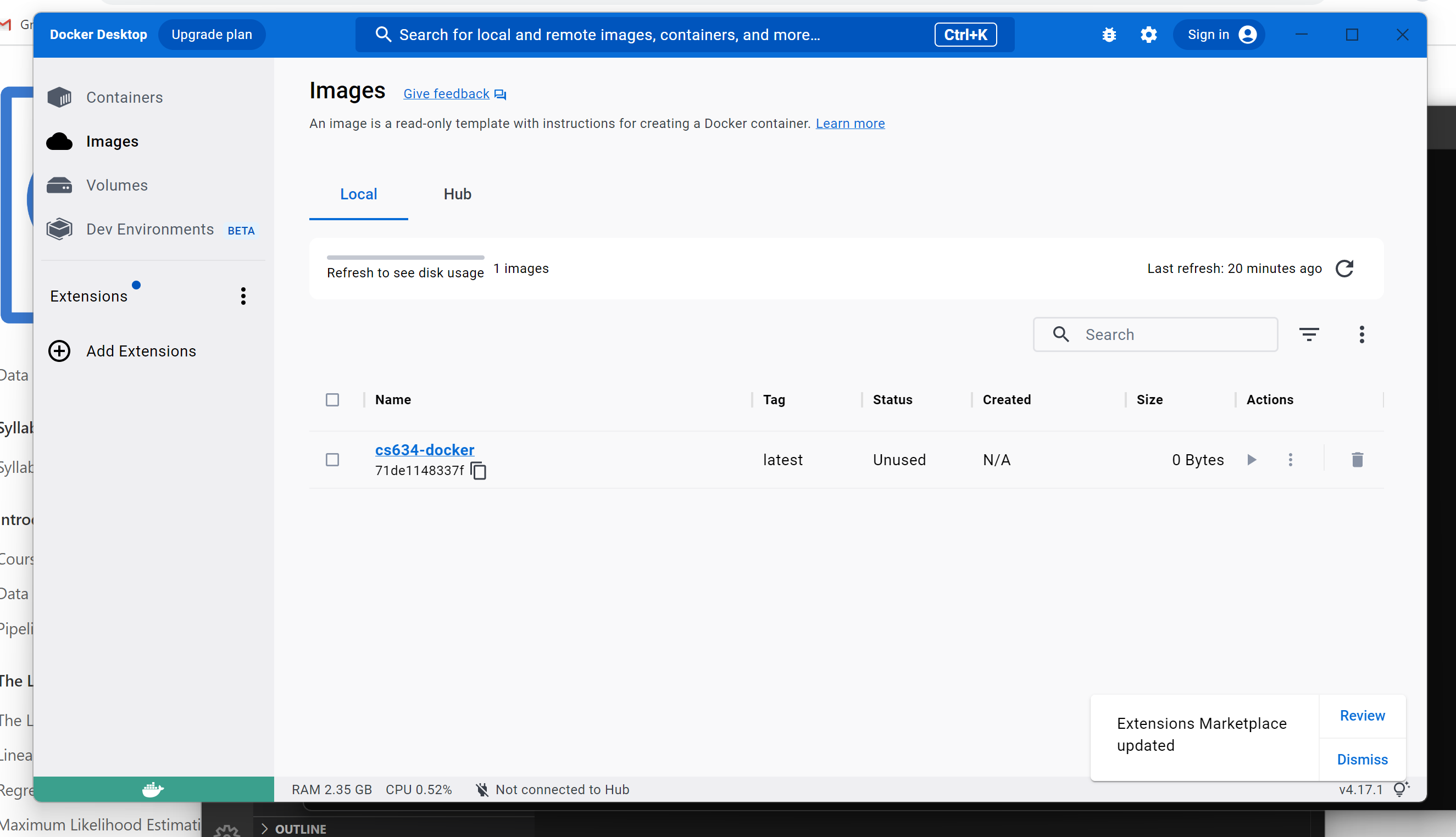The width and height of the screenshot is (1456, 837).
Task: Sort by Name column header
Action: (393, 399)
